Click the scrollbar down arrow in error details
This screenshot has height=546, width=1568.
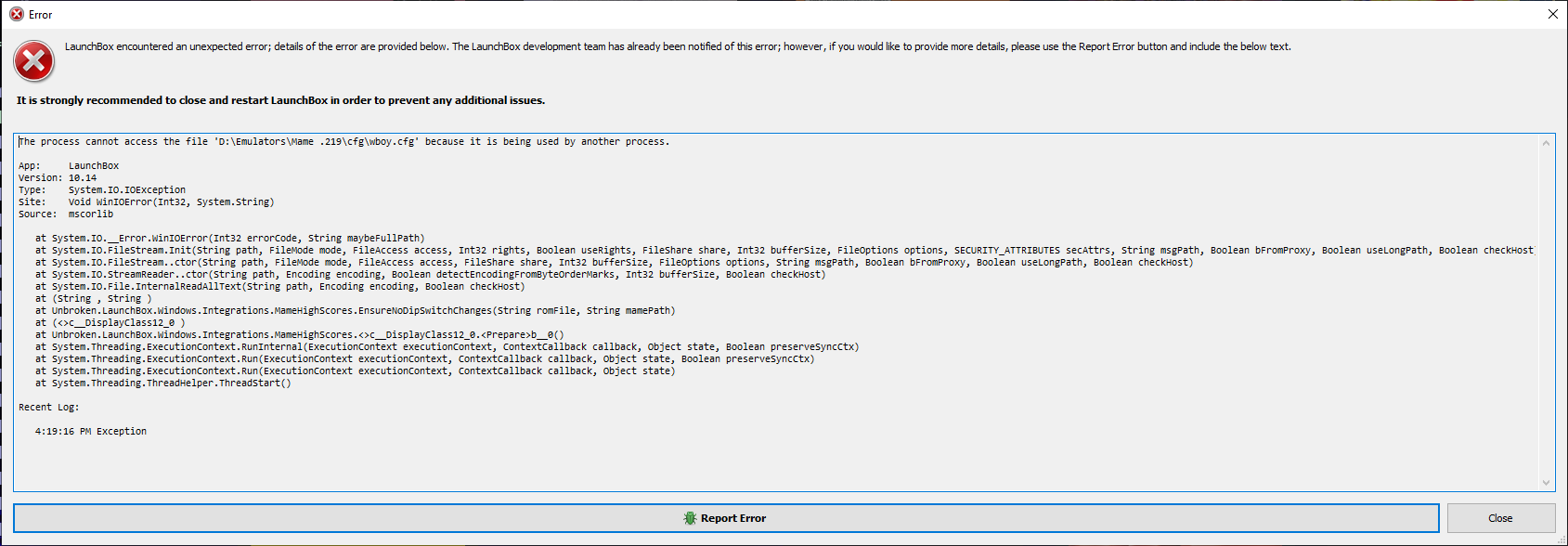point(1546,482)
